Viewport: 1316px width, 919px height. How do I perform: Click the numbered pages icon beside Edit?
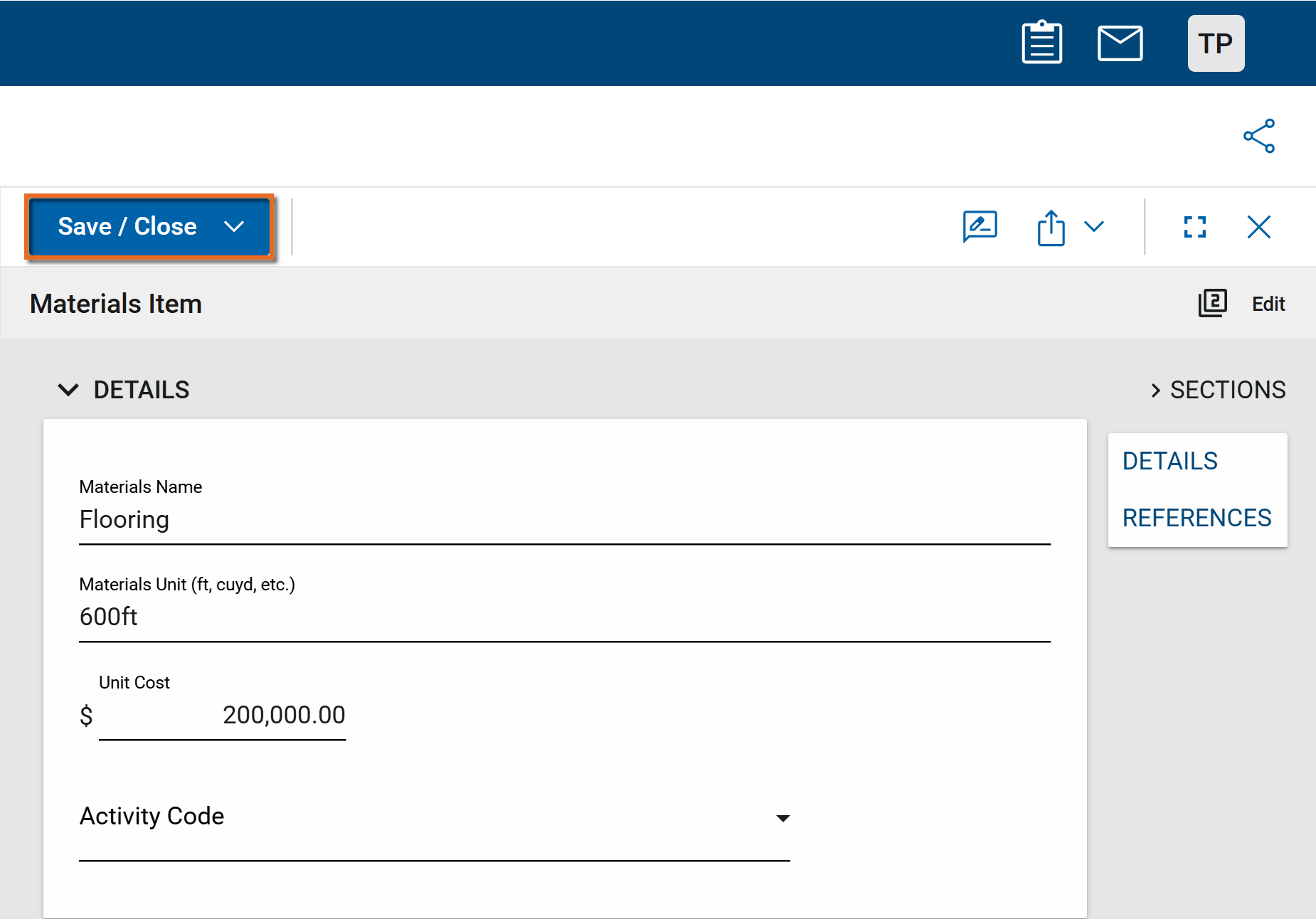pos(1212,304)
